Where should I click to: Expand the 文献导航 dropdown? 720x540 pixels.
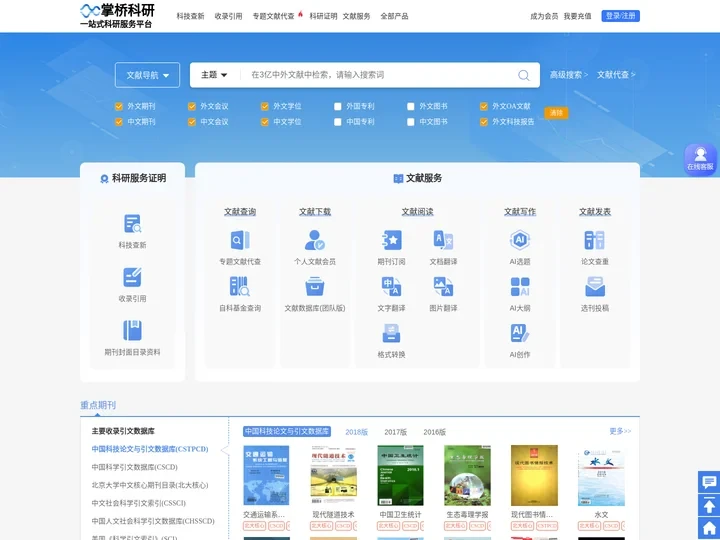147,75
